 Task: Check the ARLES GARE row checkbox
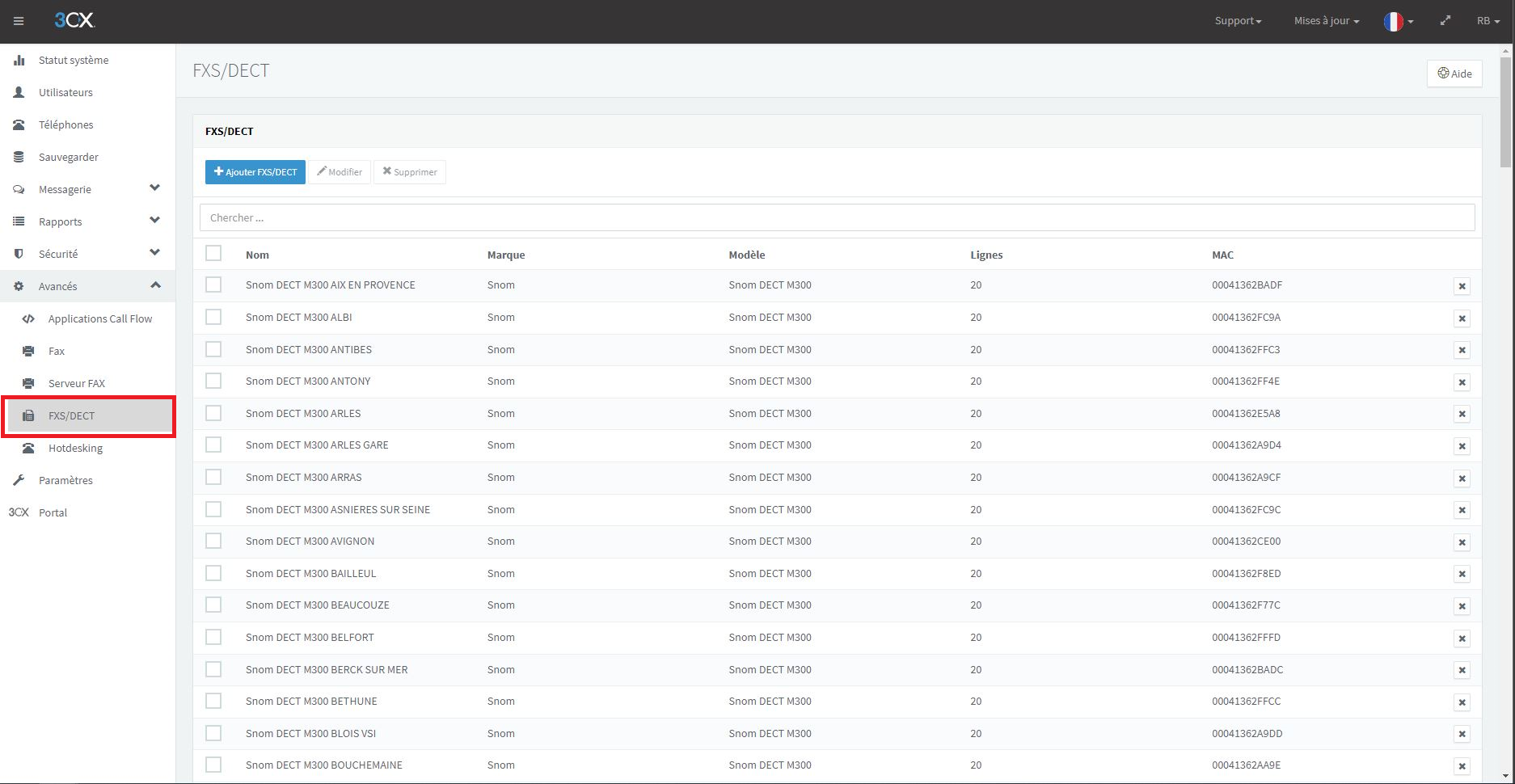tap(213, 445)
